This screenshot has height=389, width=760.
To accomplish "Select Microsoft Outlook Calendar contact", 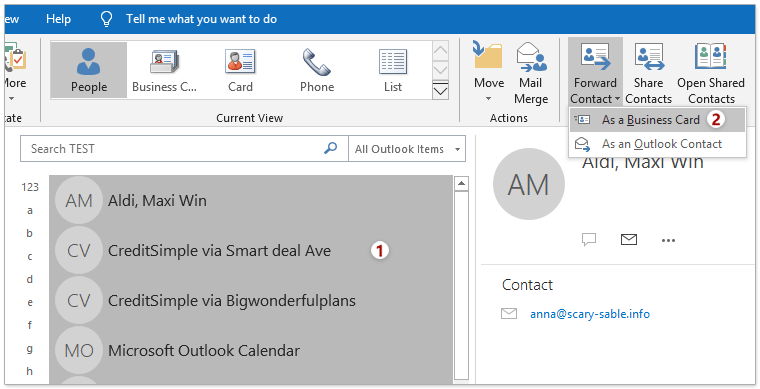I will (x=251, y=350).
